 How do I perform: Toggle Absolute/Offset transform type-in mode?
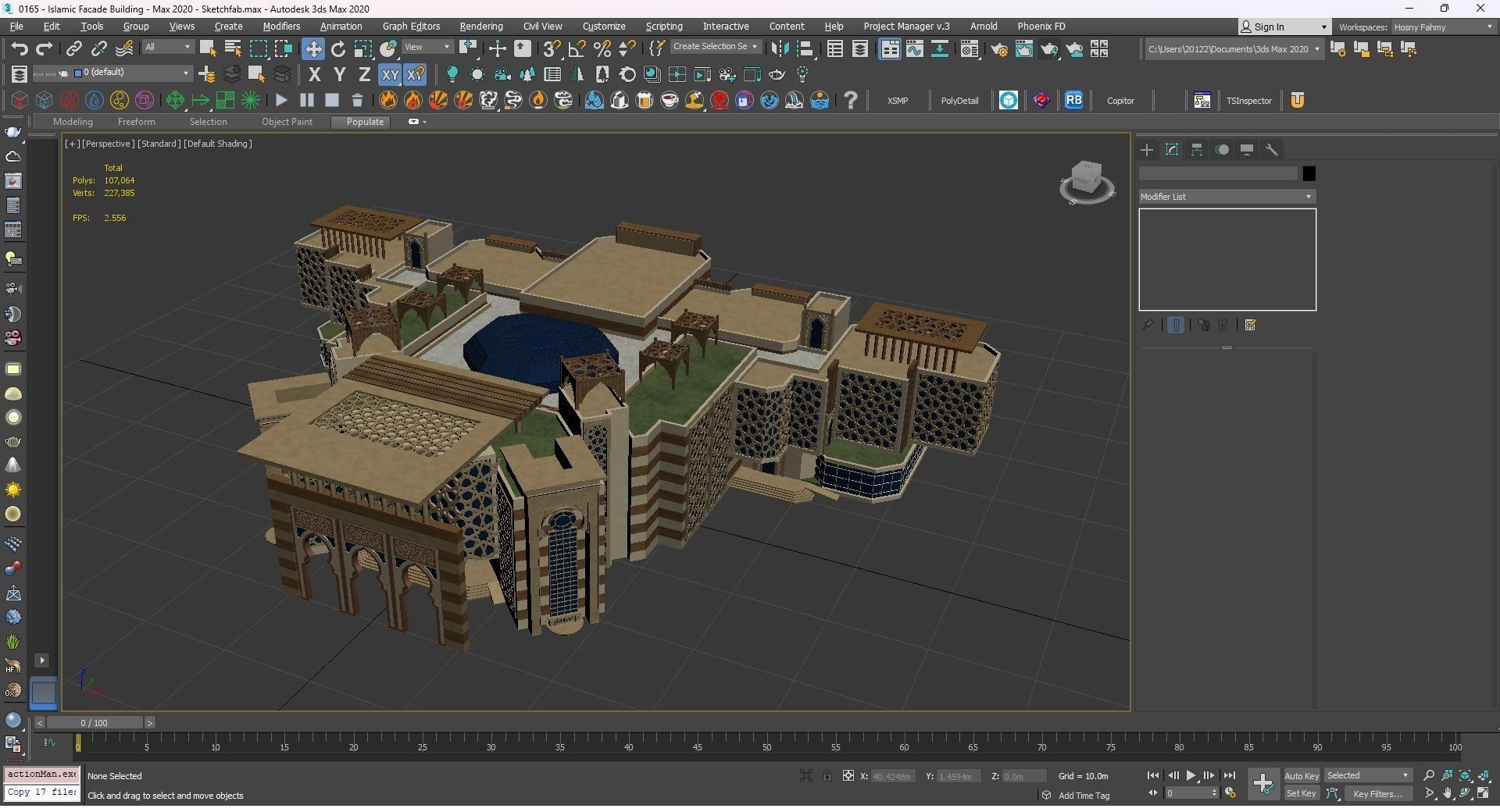tap(848, 775)
